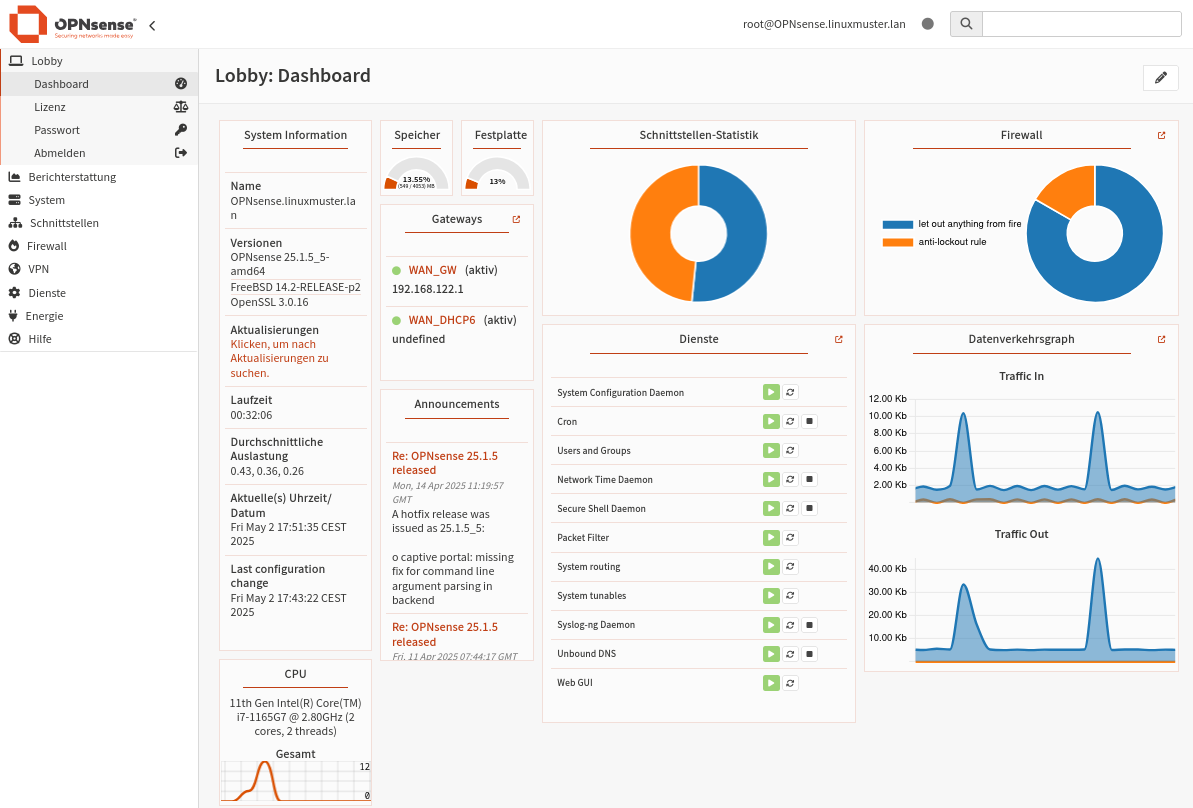Open the WAN_GW gateway link

432,270
